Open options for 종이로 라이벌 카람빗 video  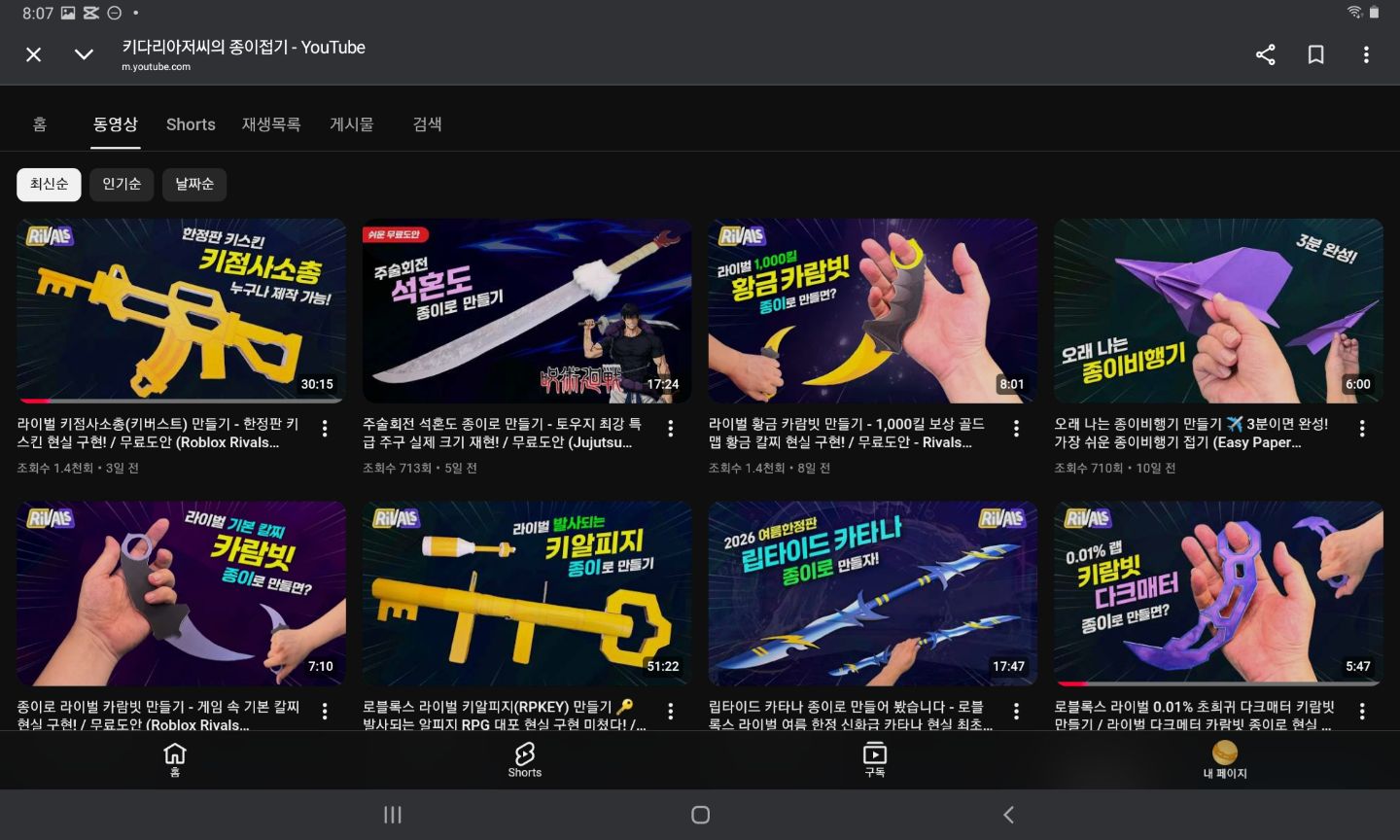325,711
